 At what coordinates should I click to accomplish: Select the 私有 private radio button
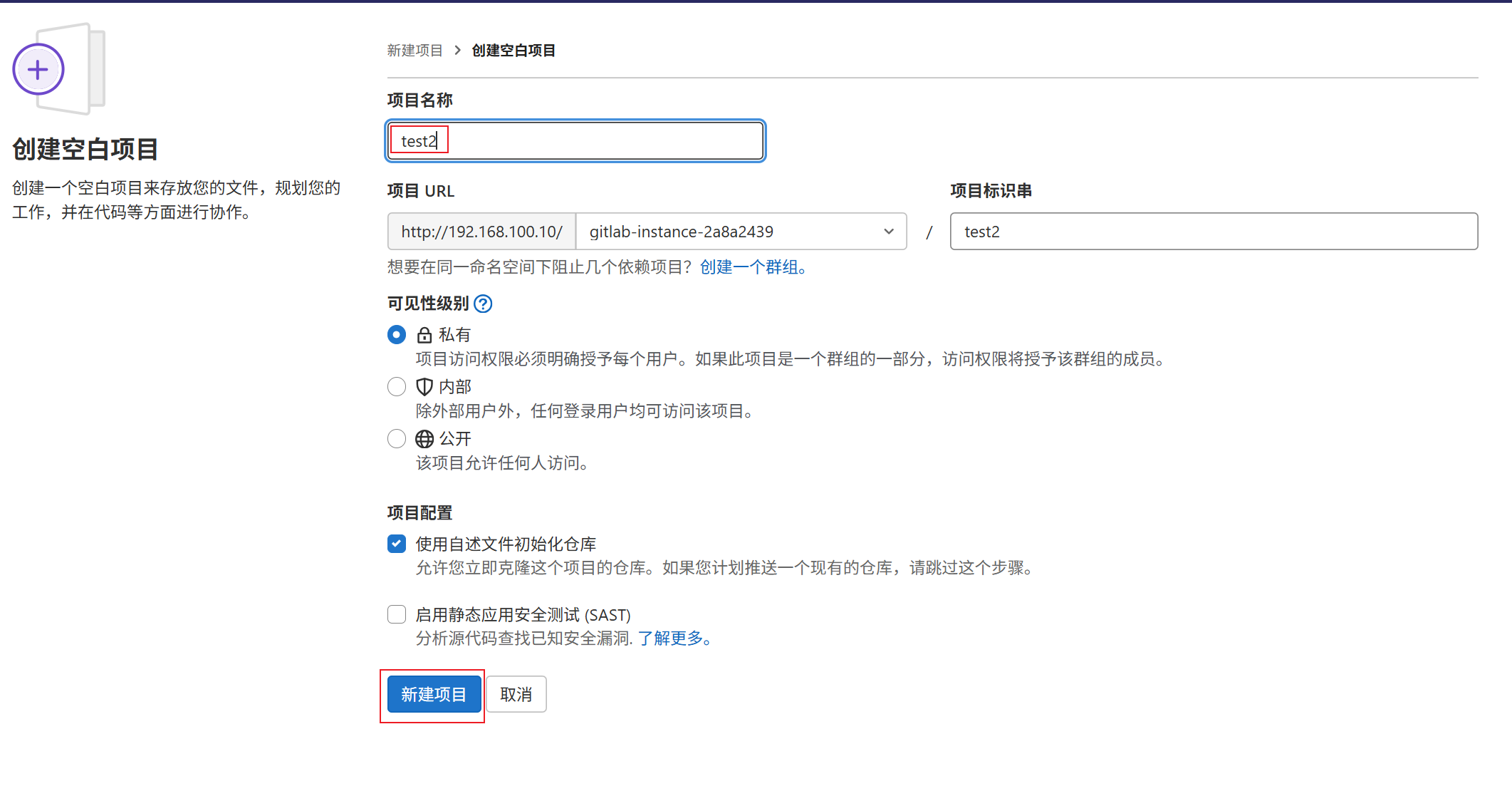[397, 335]
